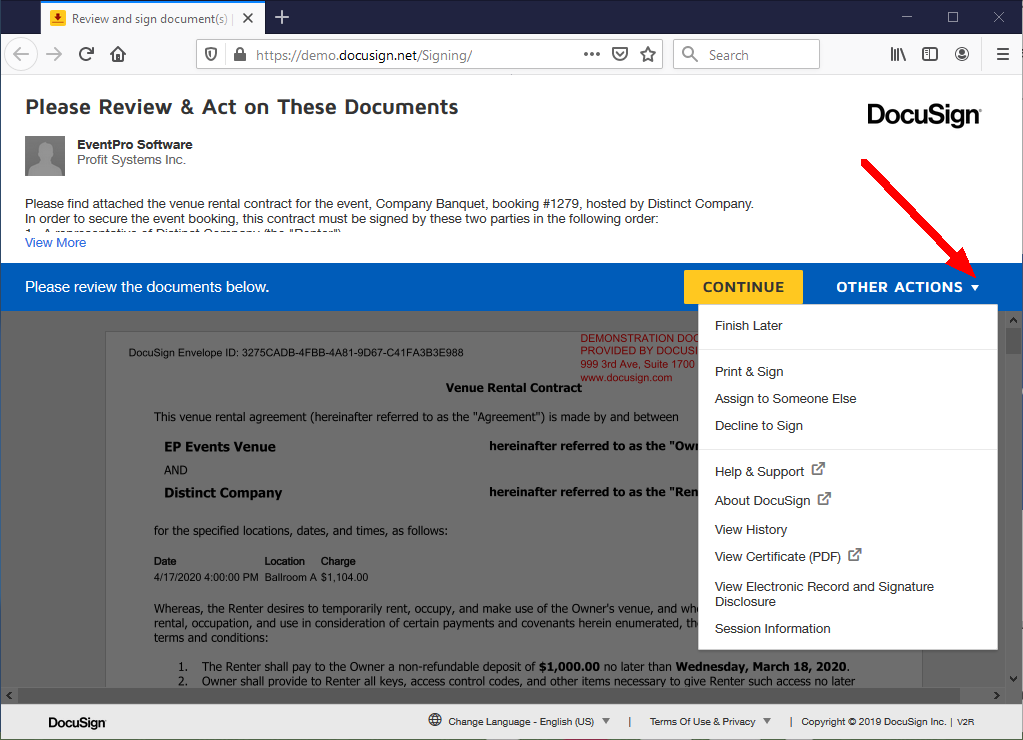Click the Copyright © 2019 DocuSign Inc. text
The width and height of the screenshot is (1023, 740).
[874, 721]
